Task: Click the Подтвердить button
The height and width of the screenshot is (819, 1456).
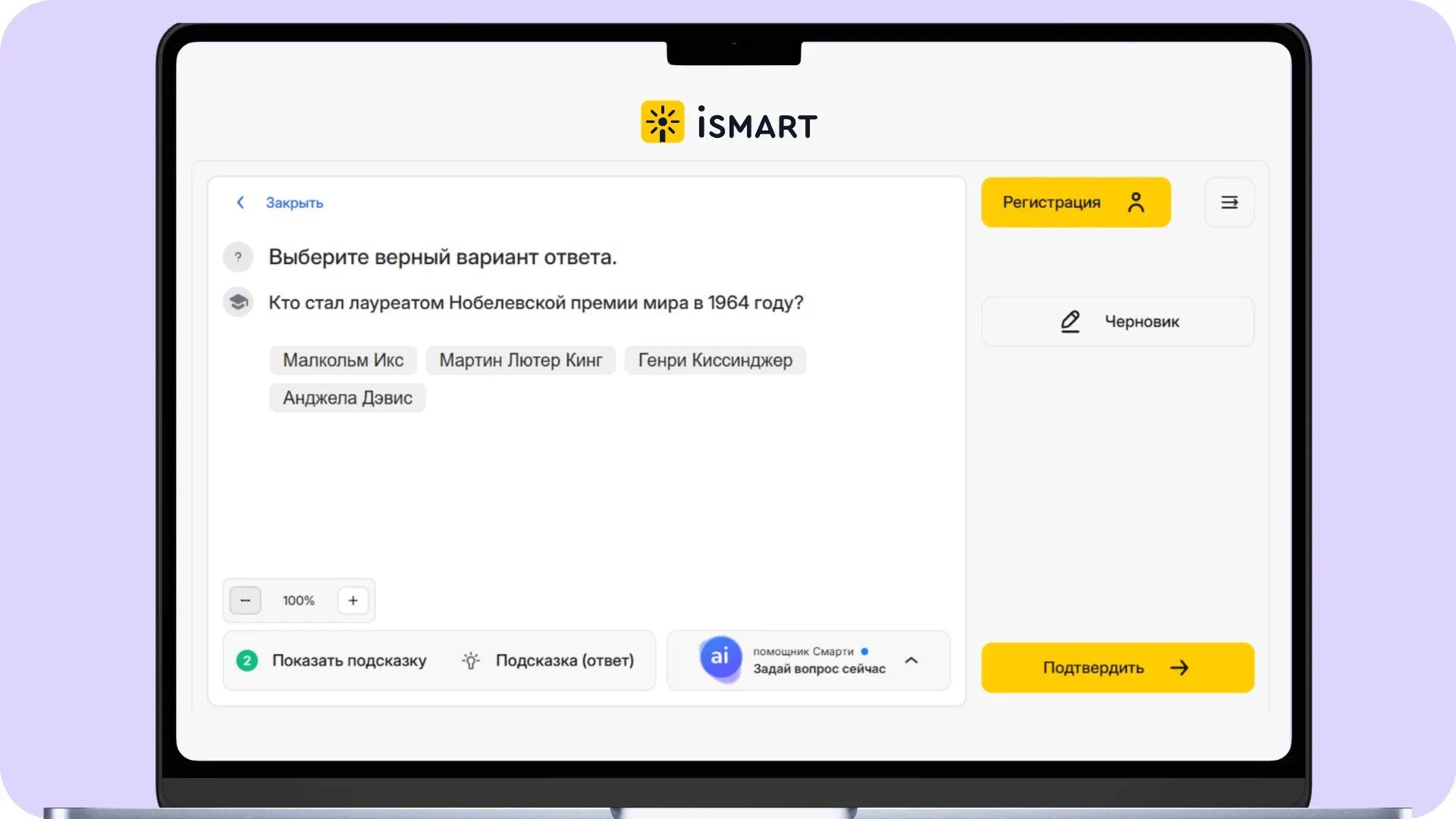Action: click(x=1118, y=668)
